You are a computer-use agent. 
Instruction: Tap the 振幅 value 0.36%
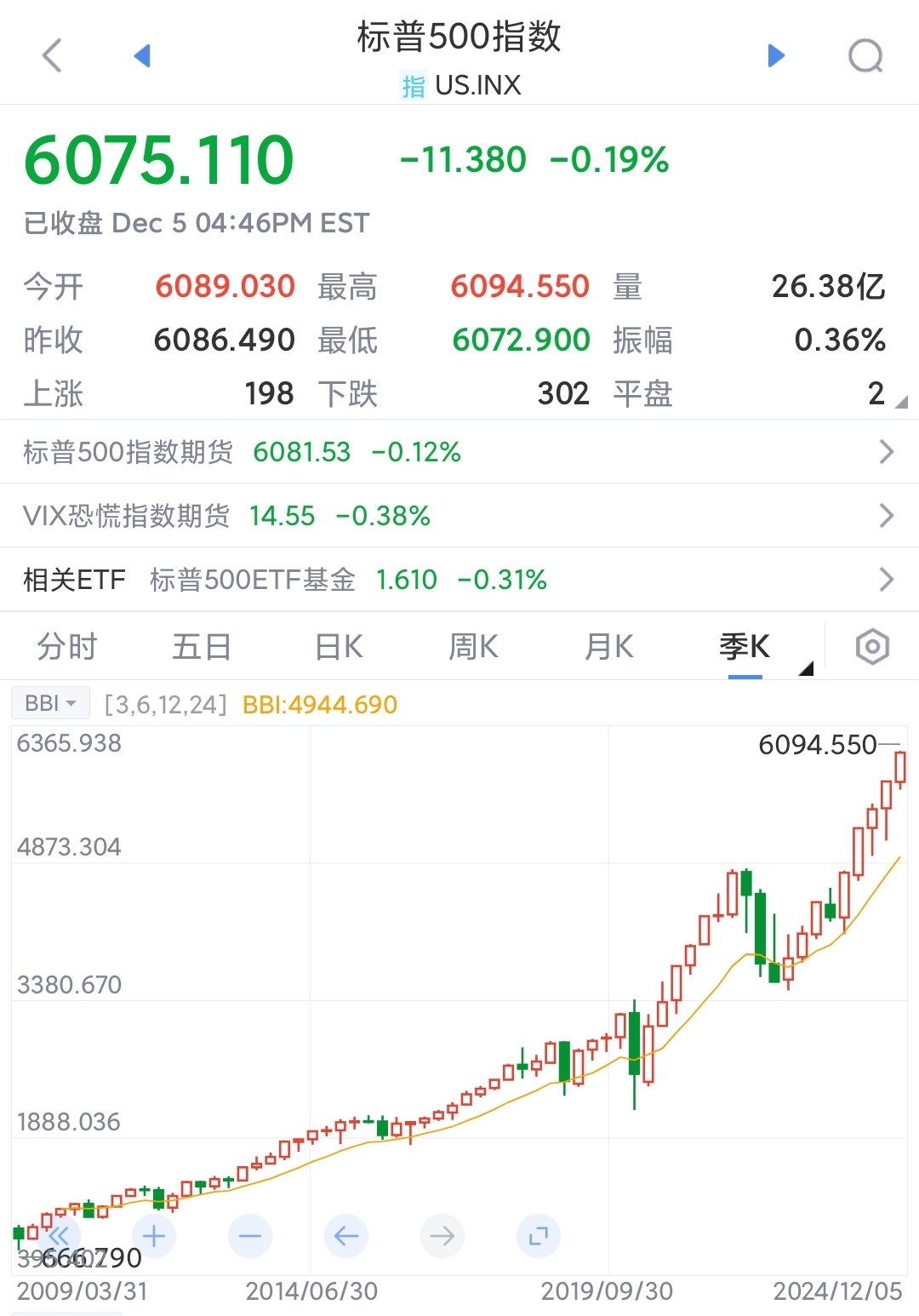point(840,340)
